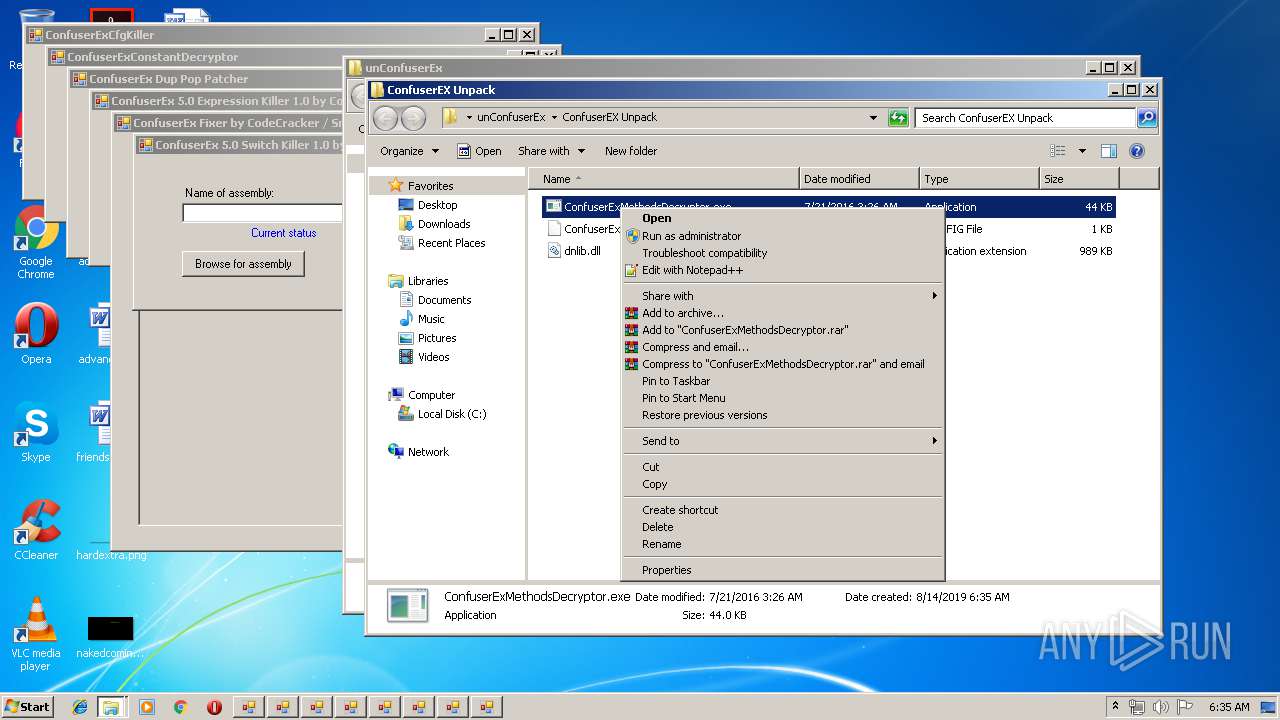Select Add to archive...
The width and height of the screenshot is (1280, 720).
pos(682,313)
